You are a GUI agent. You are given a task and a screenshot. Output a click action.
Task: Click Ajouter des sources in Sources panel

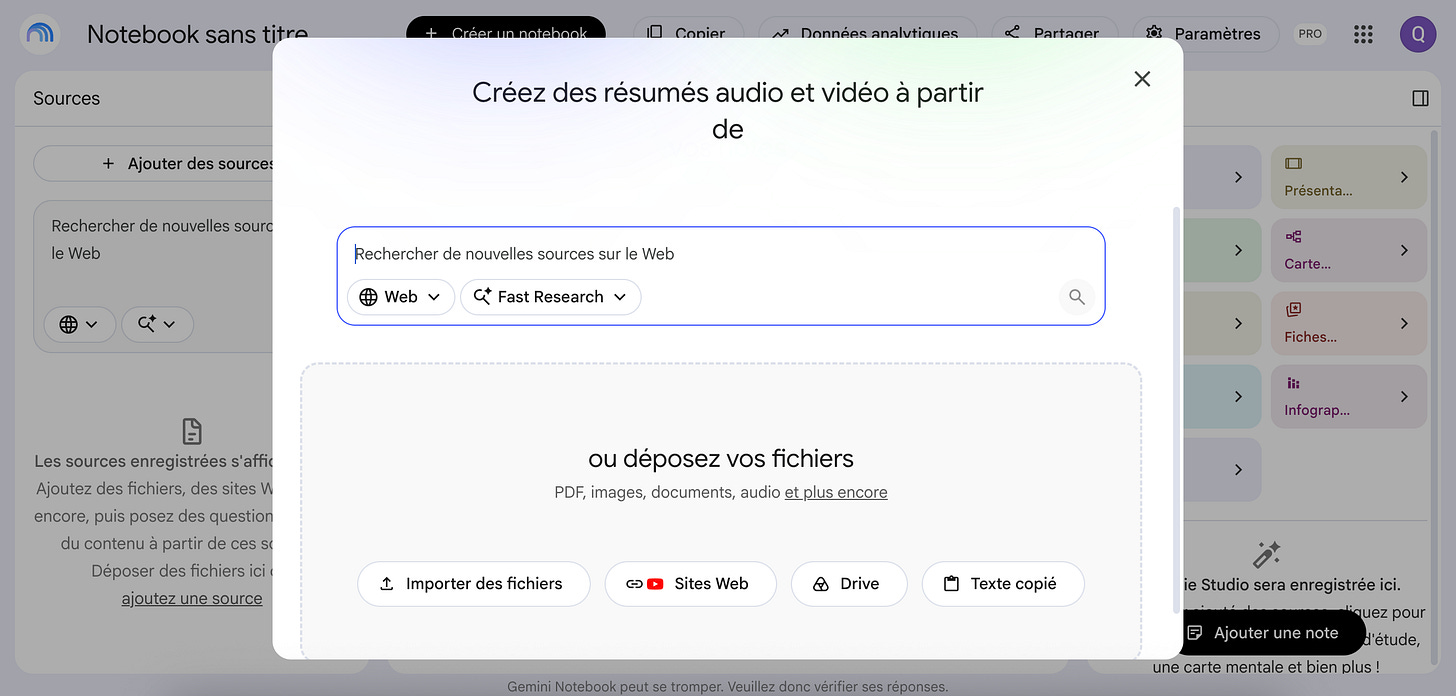pos(190,164)
